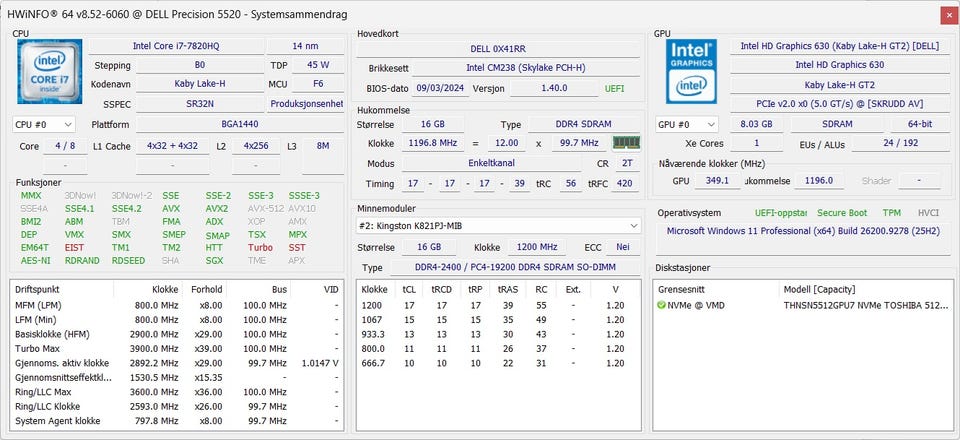Image resolution: width=960 pixels, height=440 pixels.
Task: Click the tCL column header in timings table
Action: point(409,289)
